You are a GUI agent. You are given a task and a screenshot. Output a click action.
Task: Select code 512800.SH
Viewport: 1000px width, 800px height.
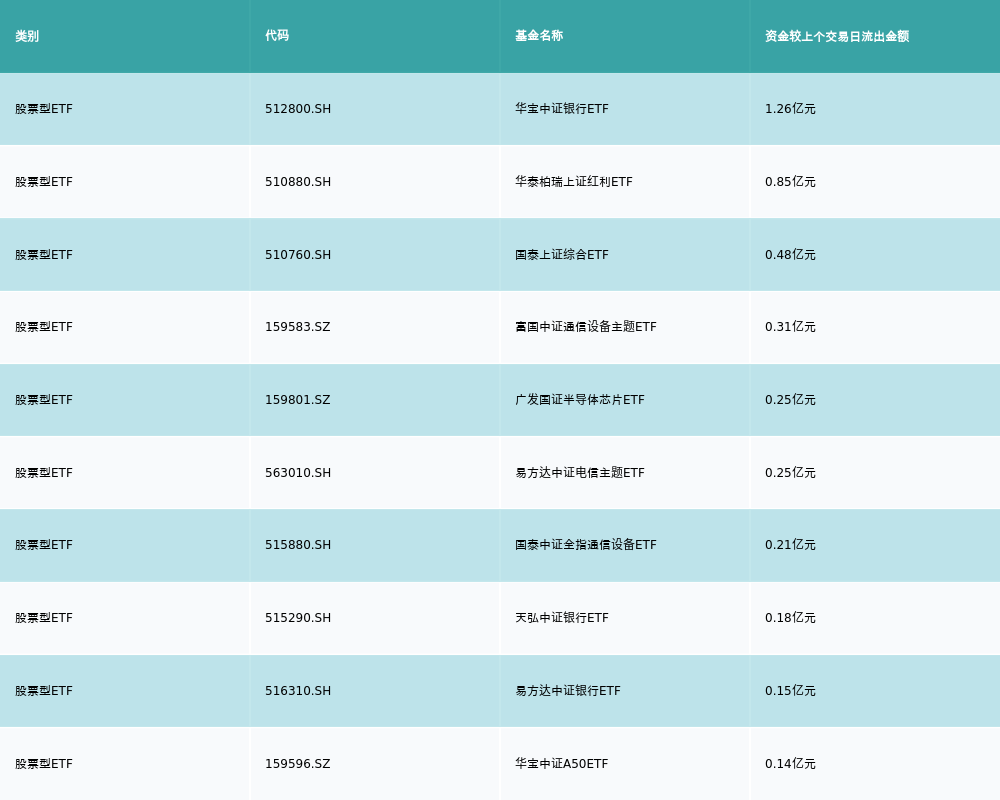click(x=298, y=109)
